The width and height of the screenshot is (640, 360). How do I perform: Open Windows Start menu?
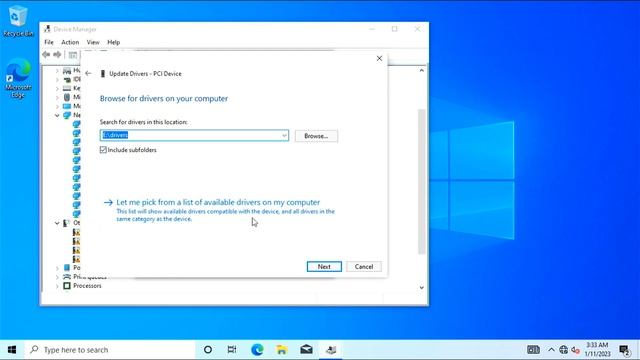pos(12,350)
